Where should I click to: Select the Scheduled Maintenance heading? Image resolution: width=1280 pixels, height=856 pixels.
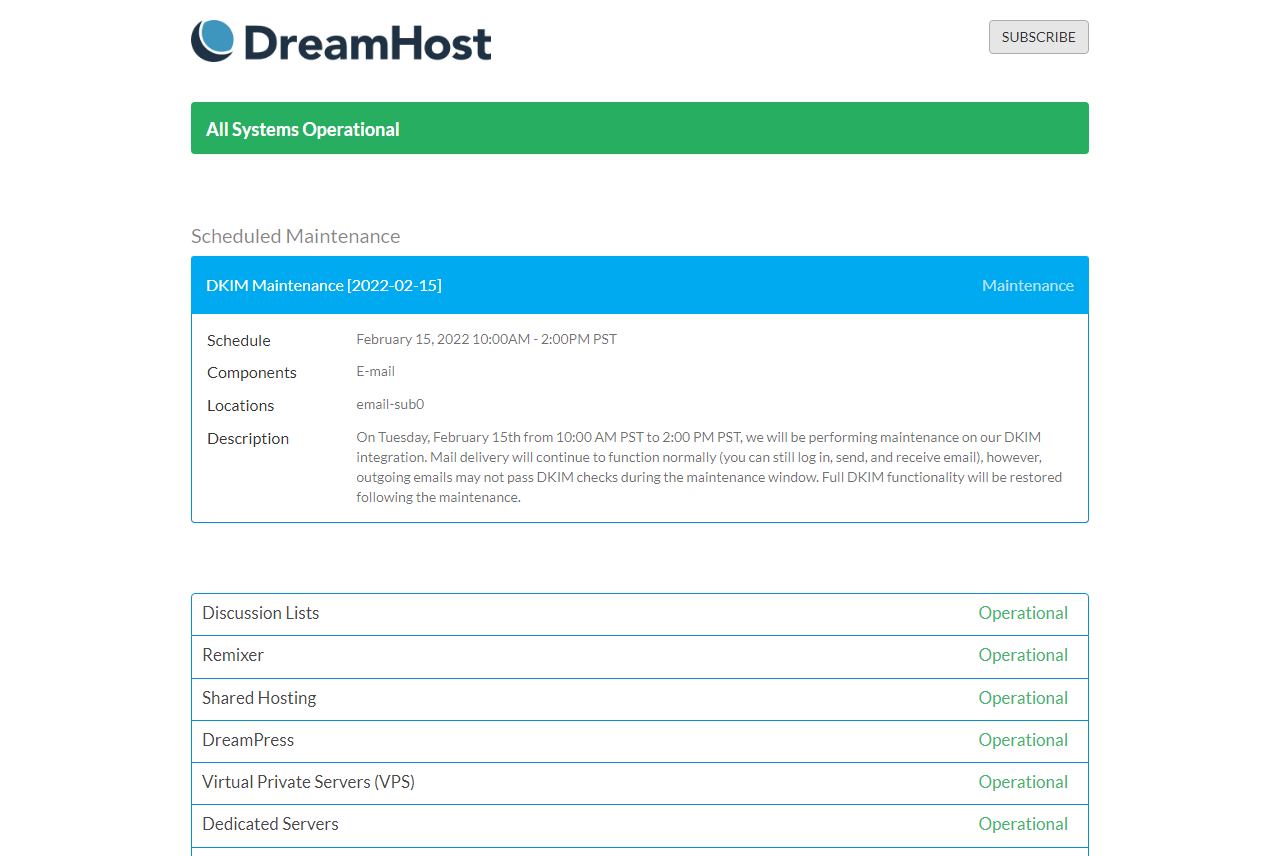pos(296,236)
